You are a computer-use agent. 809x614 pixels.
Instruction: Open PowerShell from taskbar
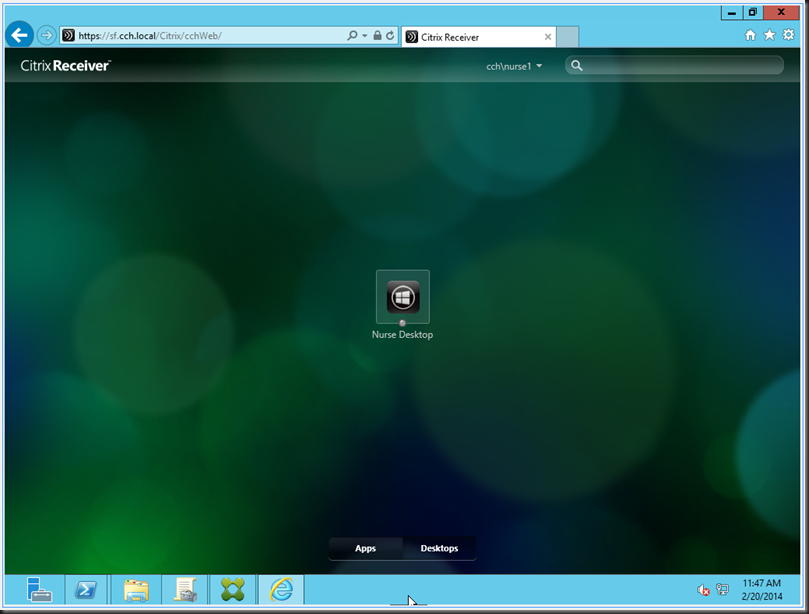86,589
